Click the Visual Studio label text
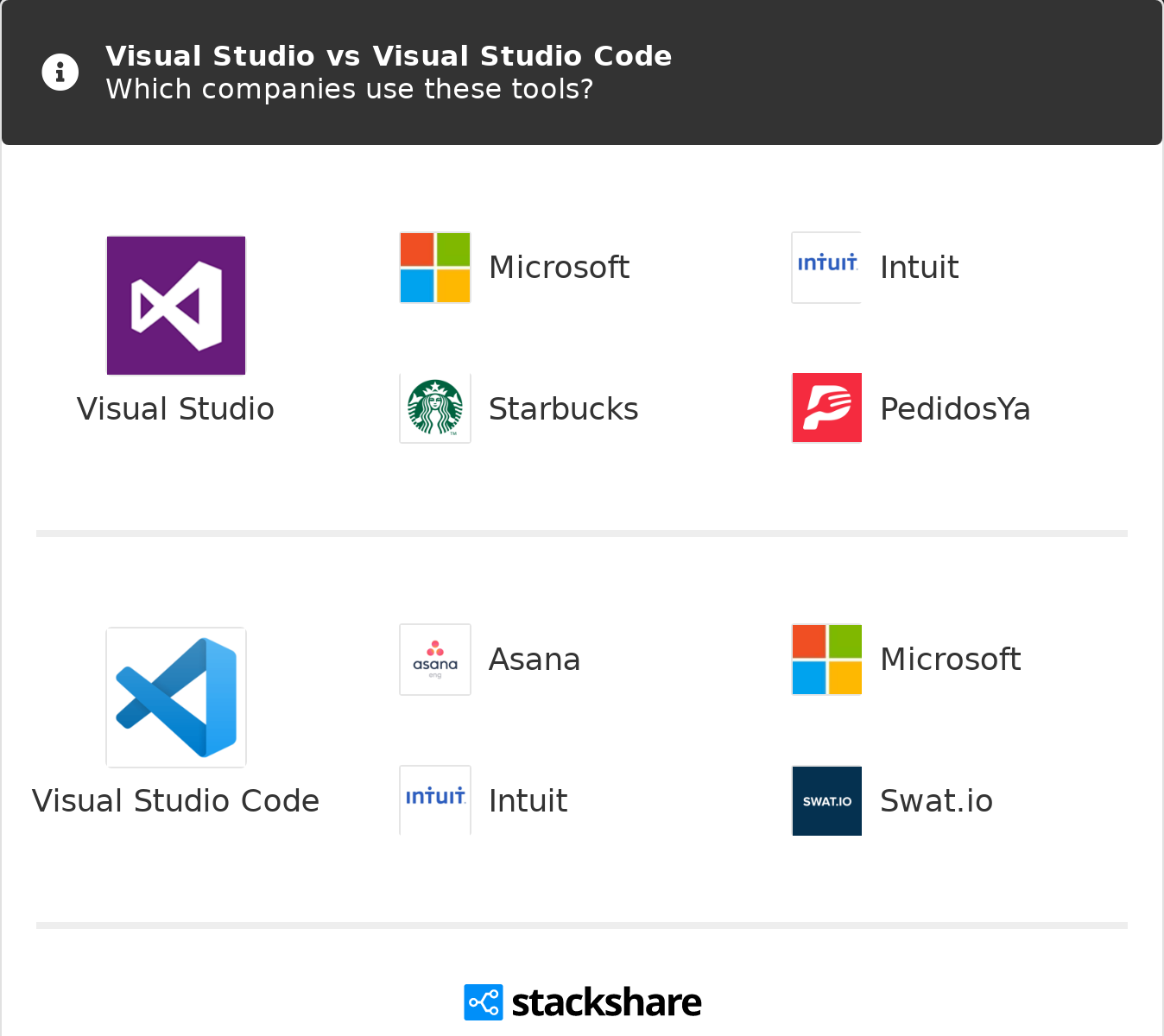This screenshot has width=1164, height=1036. click(175, 409)
